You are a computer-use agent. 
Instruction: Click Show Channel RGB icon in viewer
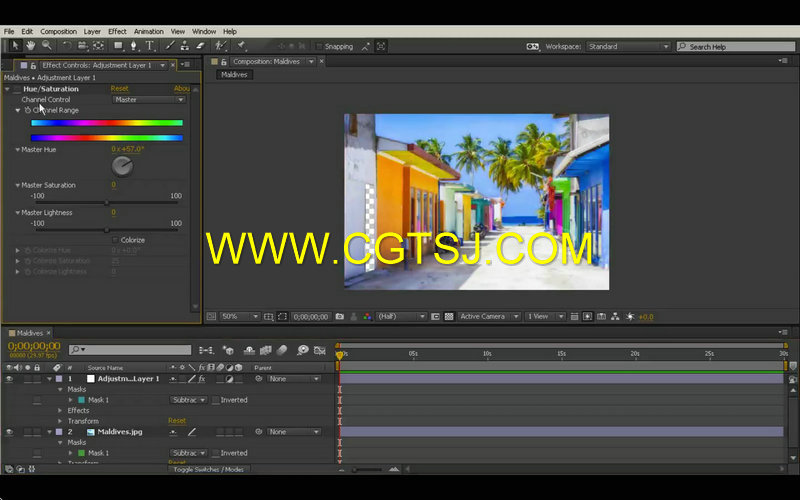(x=367, y=317)
